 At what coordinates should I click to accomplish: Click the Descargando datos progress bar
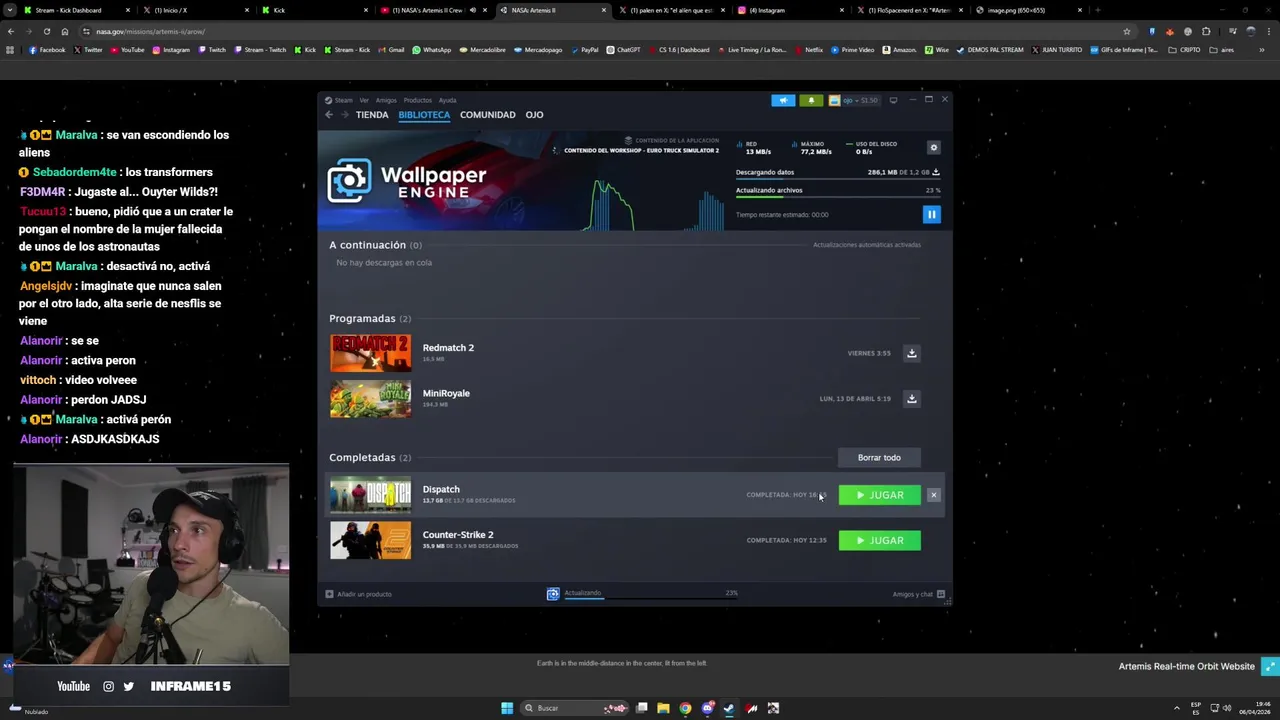tap(837, 181)
